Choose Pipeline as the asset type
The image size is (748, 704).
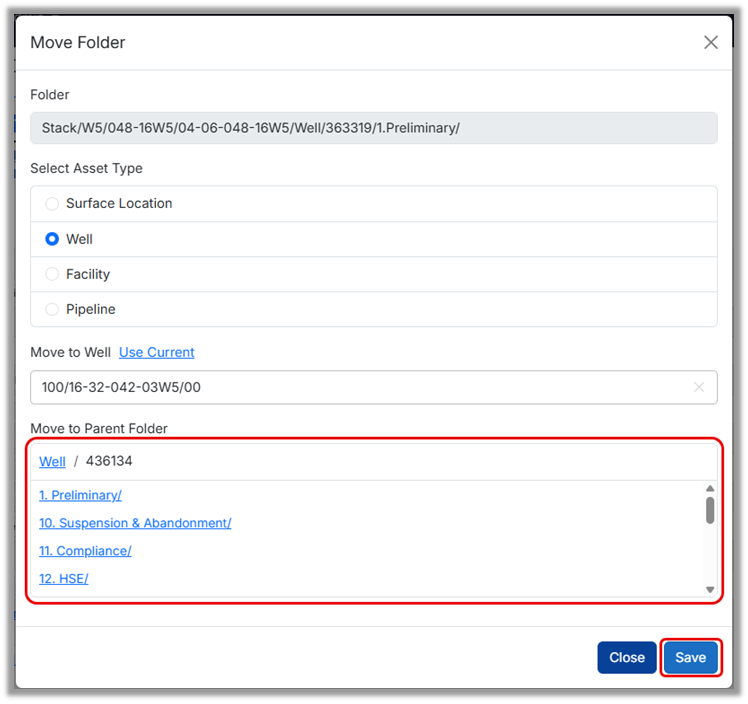tap(52, 309)
